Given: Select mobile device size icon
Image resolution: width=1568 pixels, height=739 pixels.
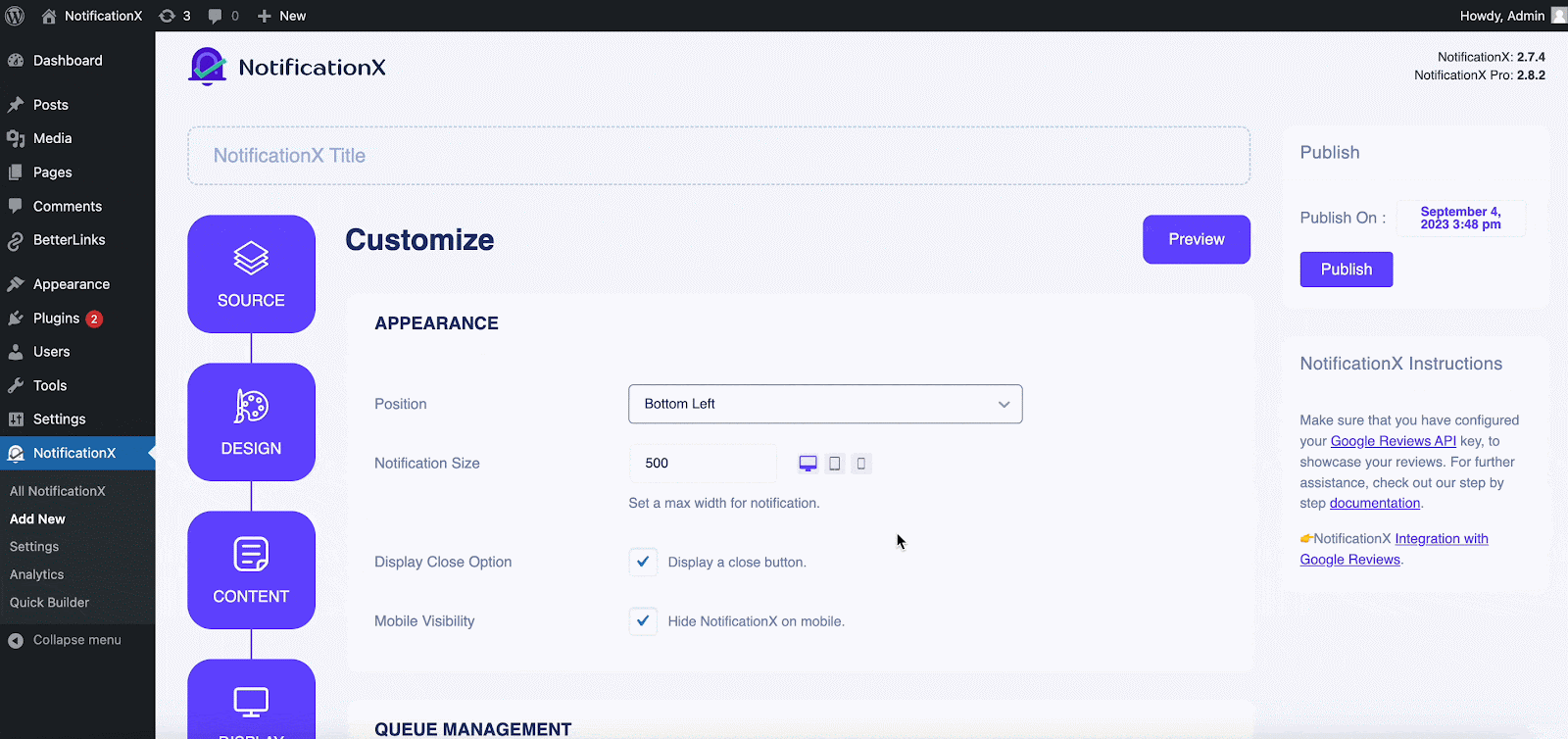Looking at the screenshot, I should [x=861, y=464].
